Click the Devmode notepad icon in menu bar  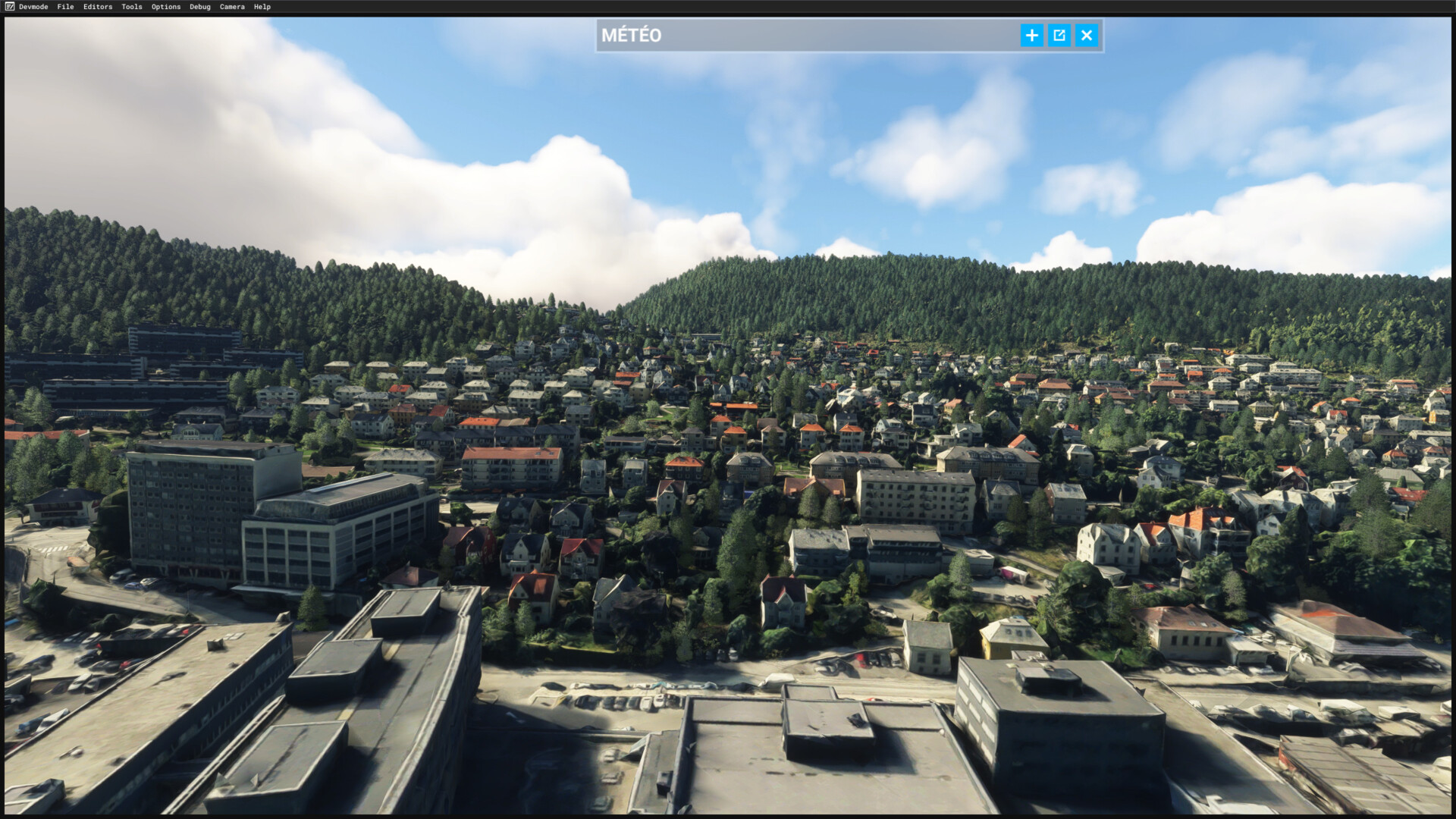tap(9, 7)
